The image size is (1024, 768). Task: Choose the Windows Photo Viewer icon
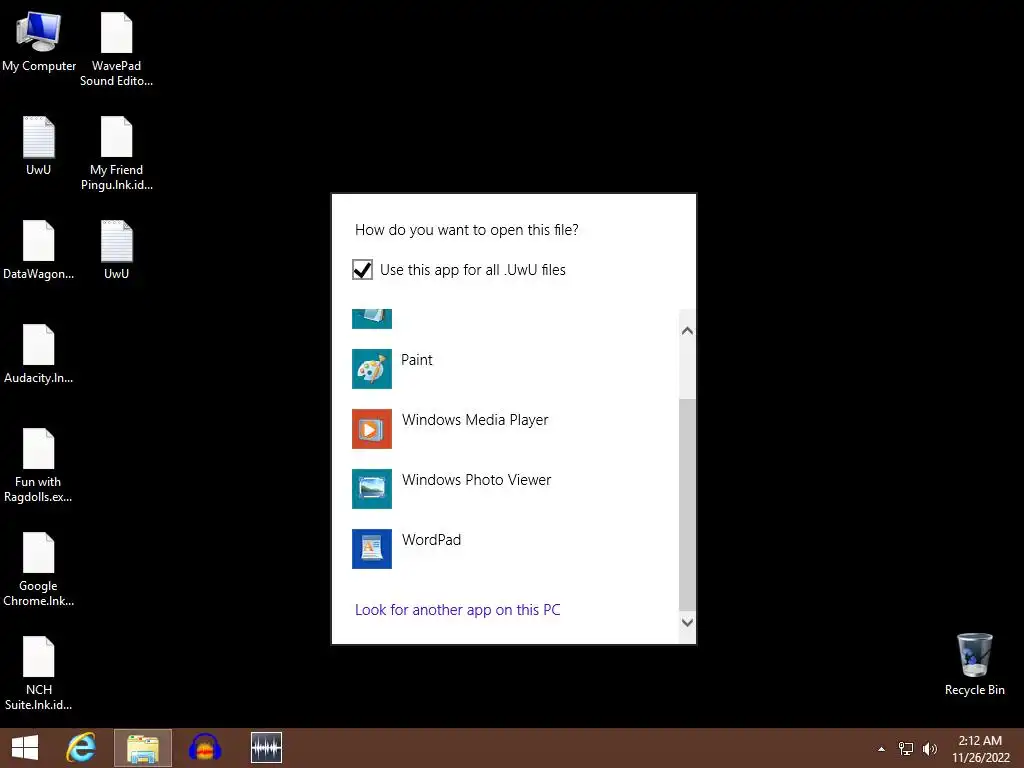[x=372, y=488]
